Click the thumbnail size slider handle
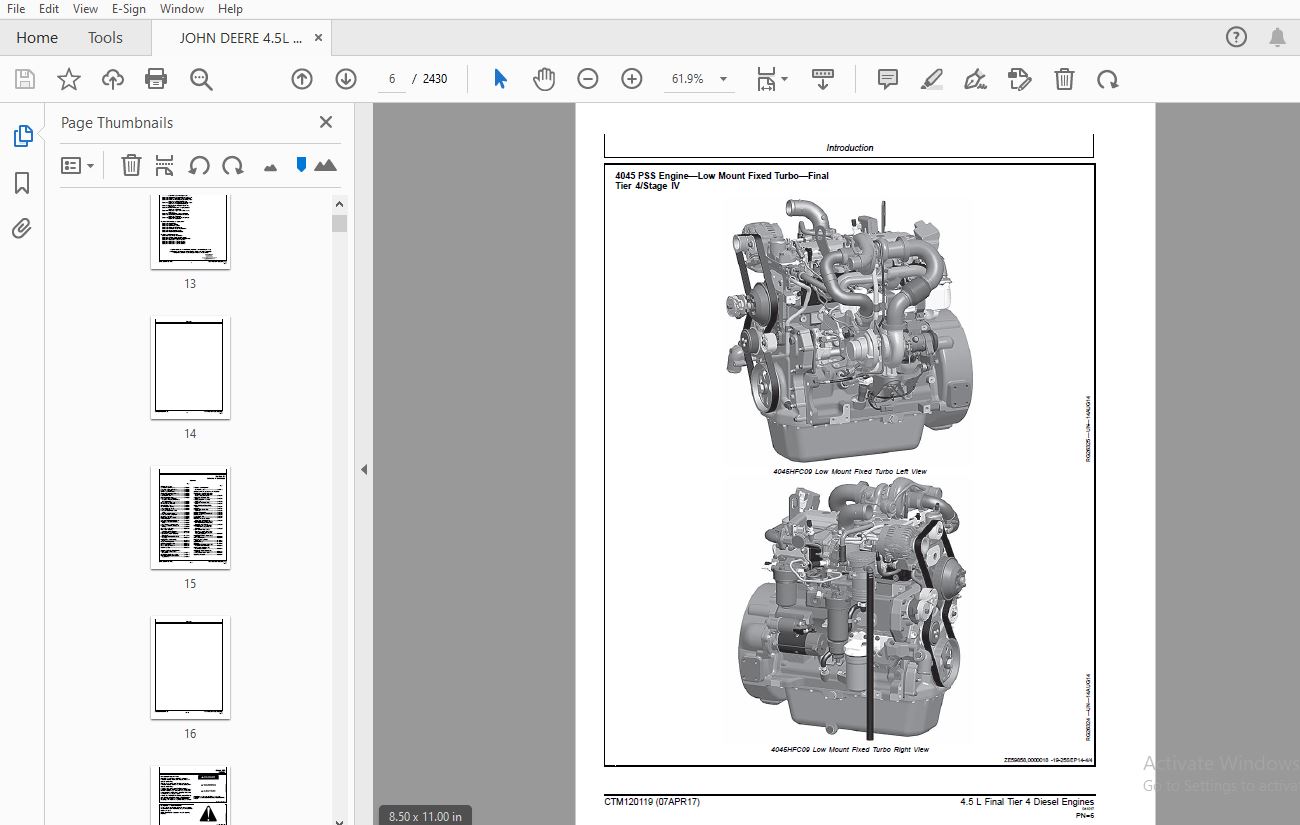 301,165
